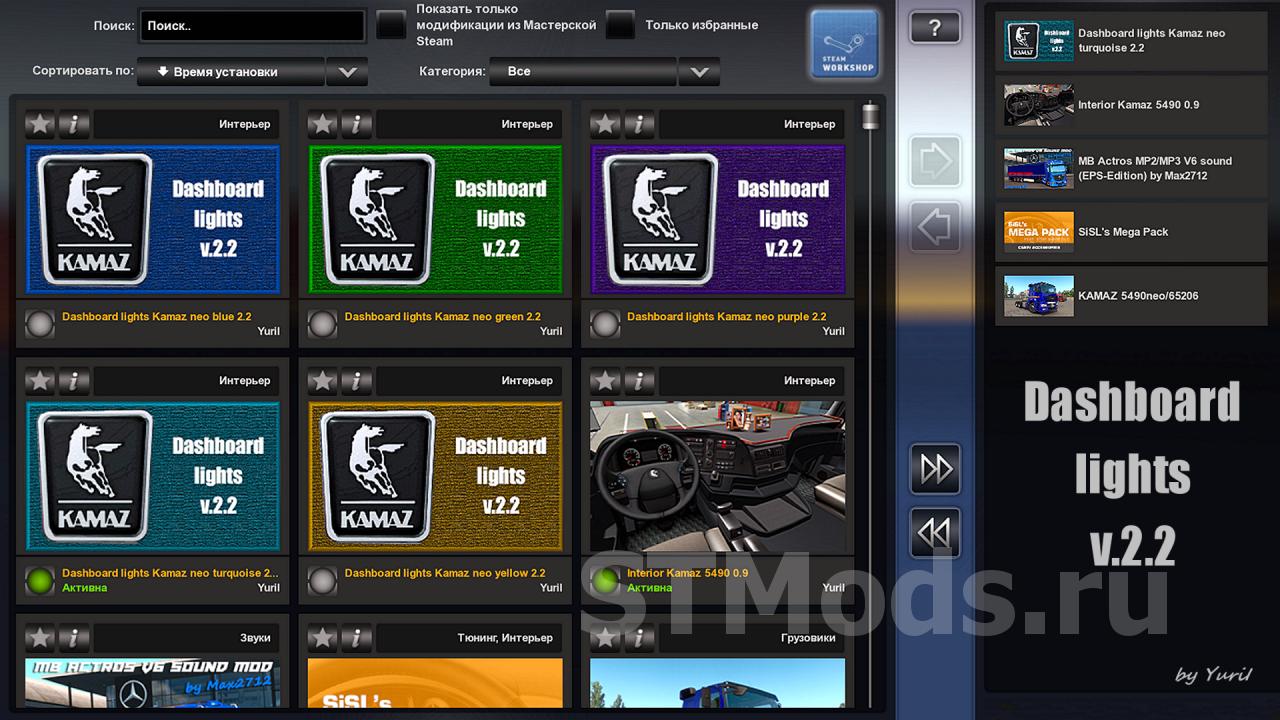
Task: Select the yellow Kamaz Dashboard lights thumbnail
Action: 435,476
